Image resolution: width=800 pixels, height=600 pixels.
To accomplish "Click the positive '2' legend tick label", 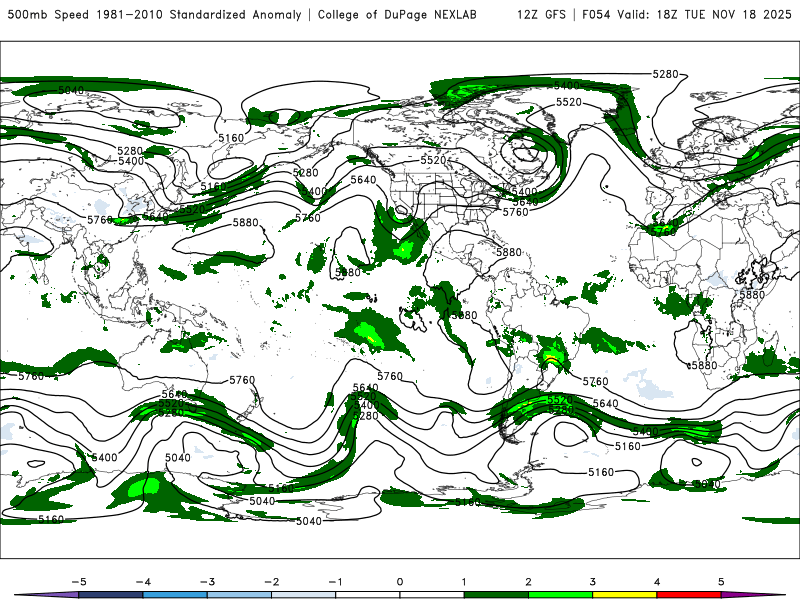I will coord(528,582).
